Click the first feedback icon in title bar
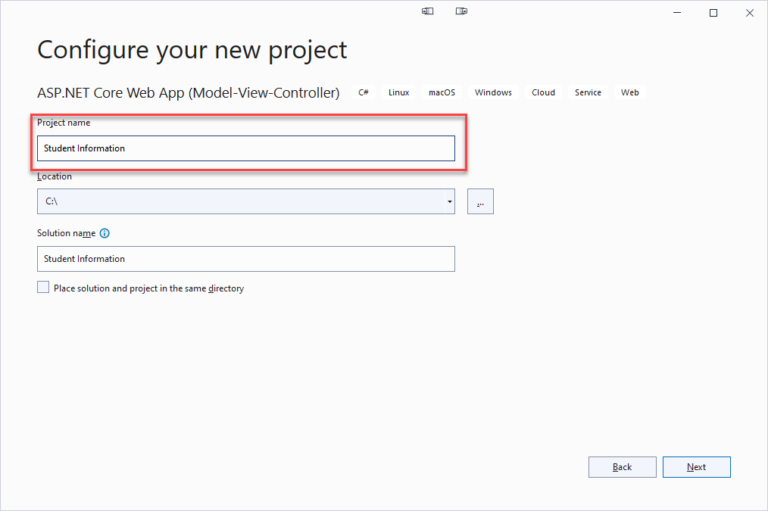The image size is (768, 511). pyautogui.click(x=428, y=11)
